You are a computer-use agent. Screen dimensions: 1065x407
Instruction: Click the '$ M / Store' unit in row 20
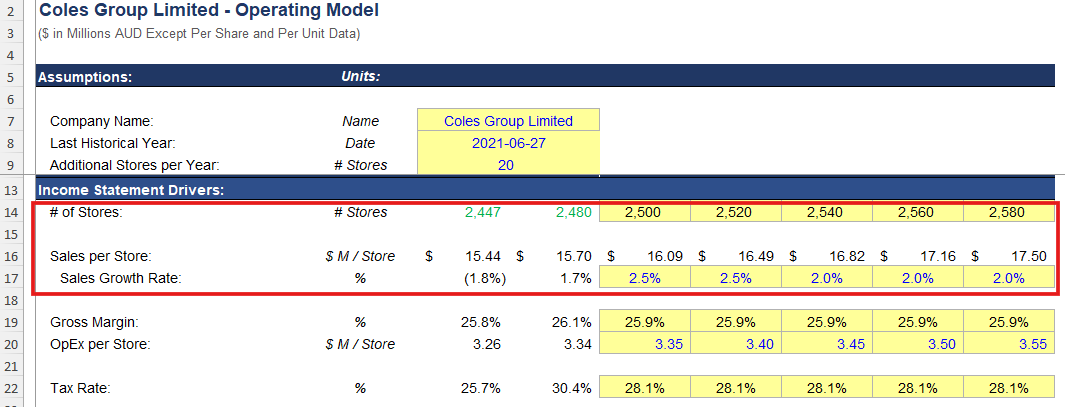click(360, 344)
